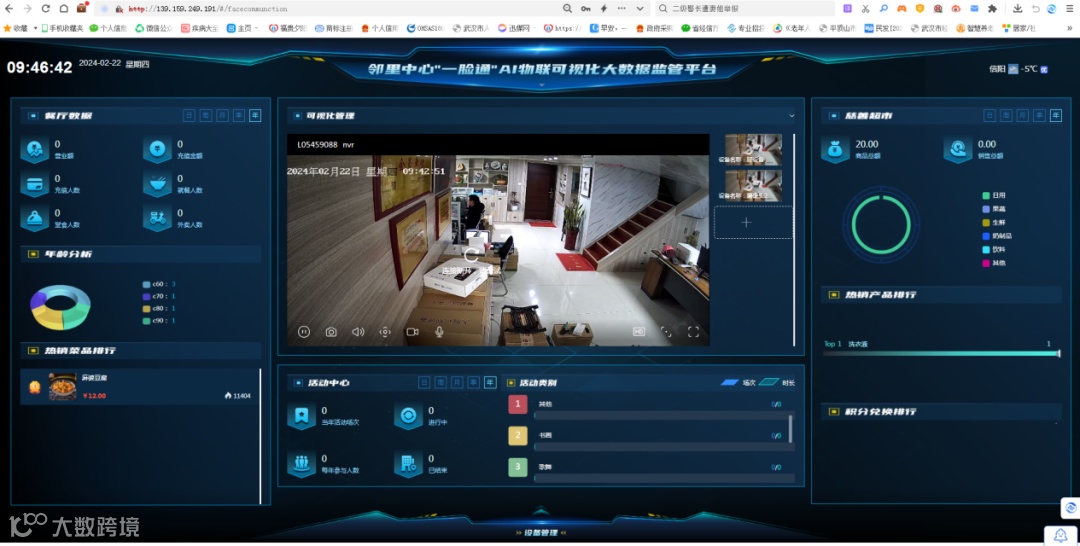Select 日 tab in 活动中心 panel
Viewport: 1080px width, 546px height.
[424, 382]
